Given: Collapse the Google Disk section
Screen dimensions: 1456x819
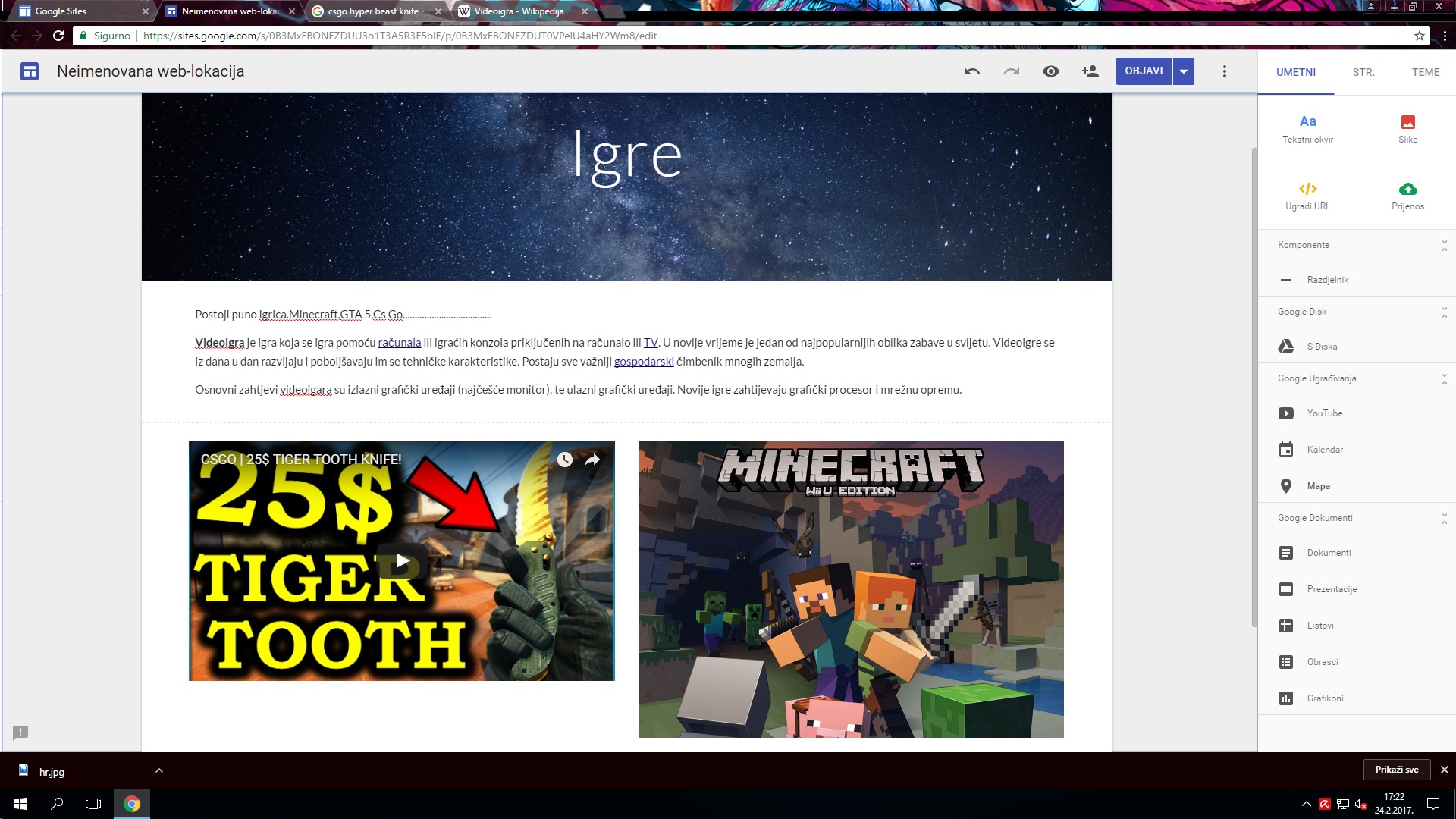Looking at the screenshot, I should (x=1444, y=312).
